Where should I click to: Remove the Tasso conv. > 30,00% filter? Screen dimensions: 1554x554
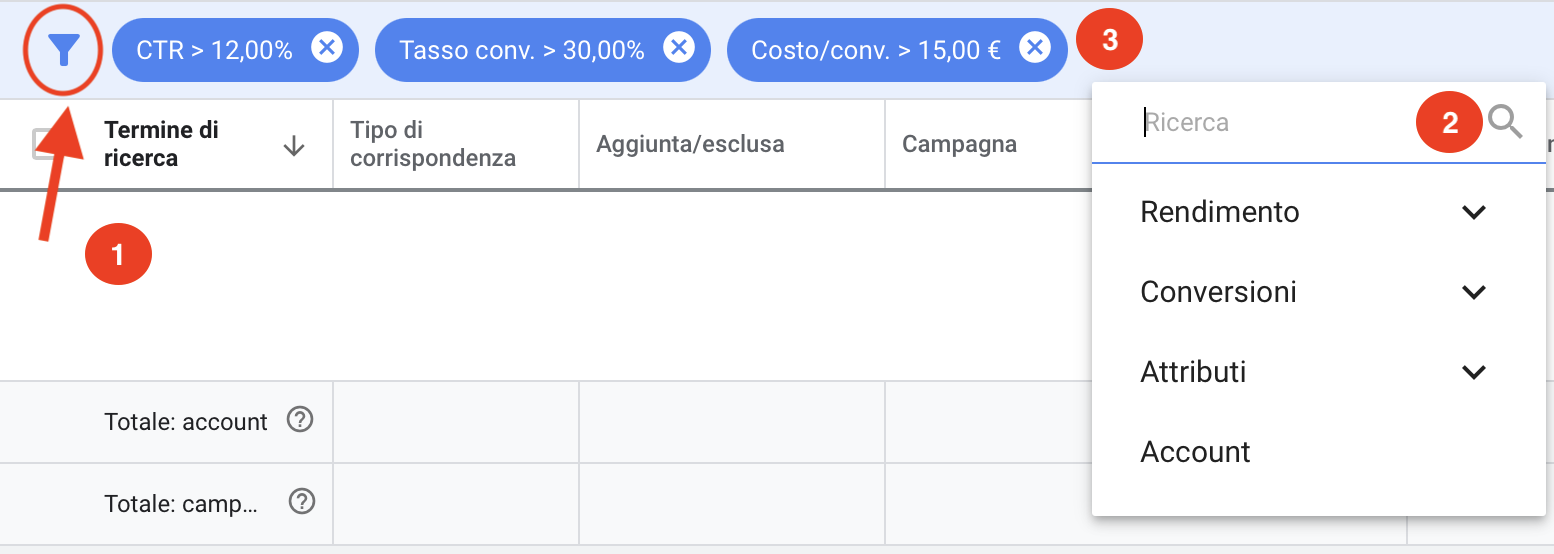pos(679,47)
